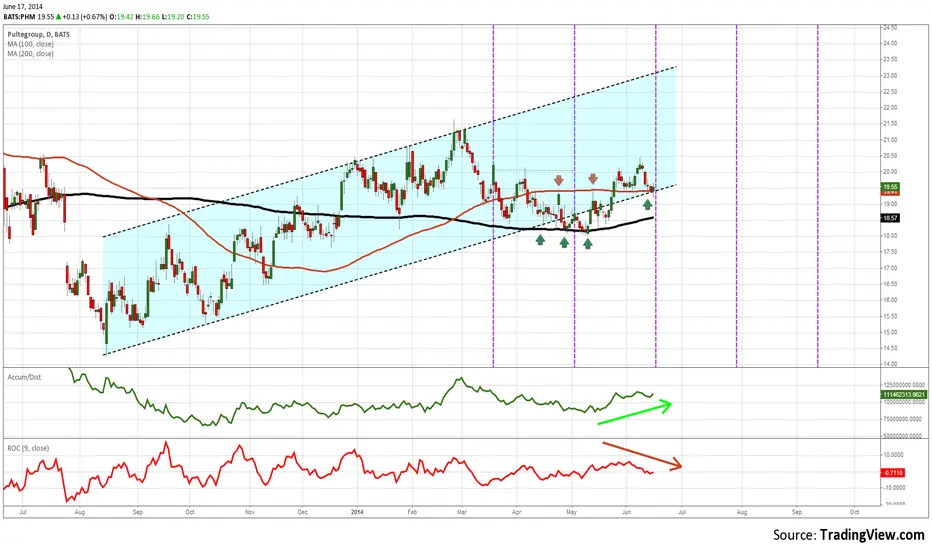932x550 pixels.
Task: Select the 'Accum/Dist' indicator pane label
Action: [x=24, y=377]
